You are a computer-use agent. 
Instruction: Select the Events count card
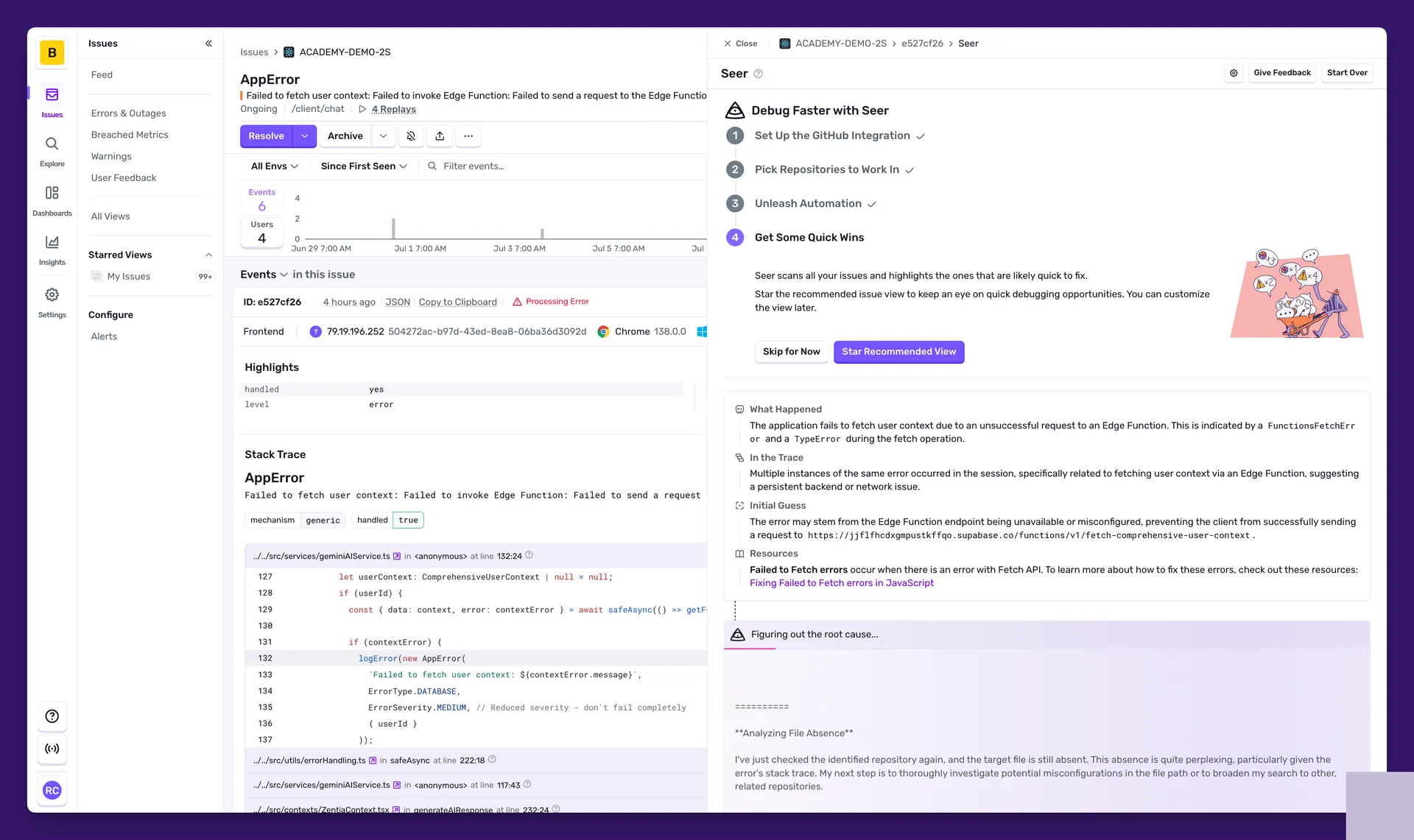click(261, 199)
